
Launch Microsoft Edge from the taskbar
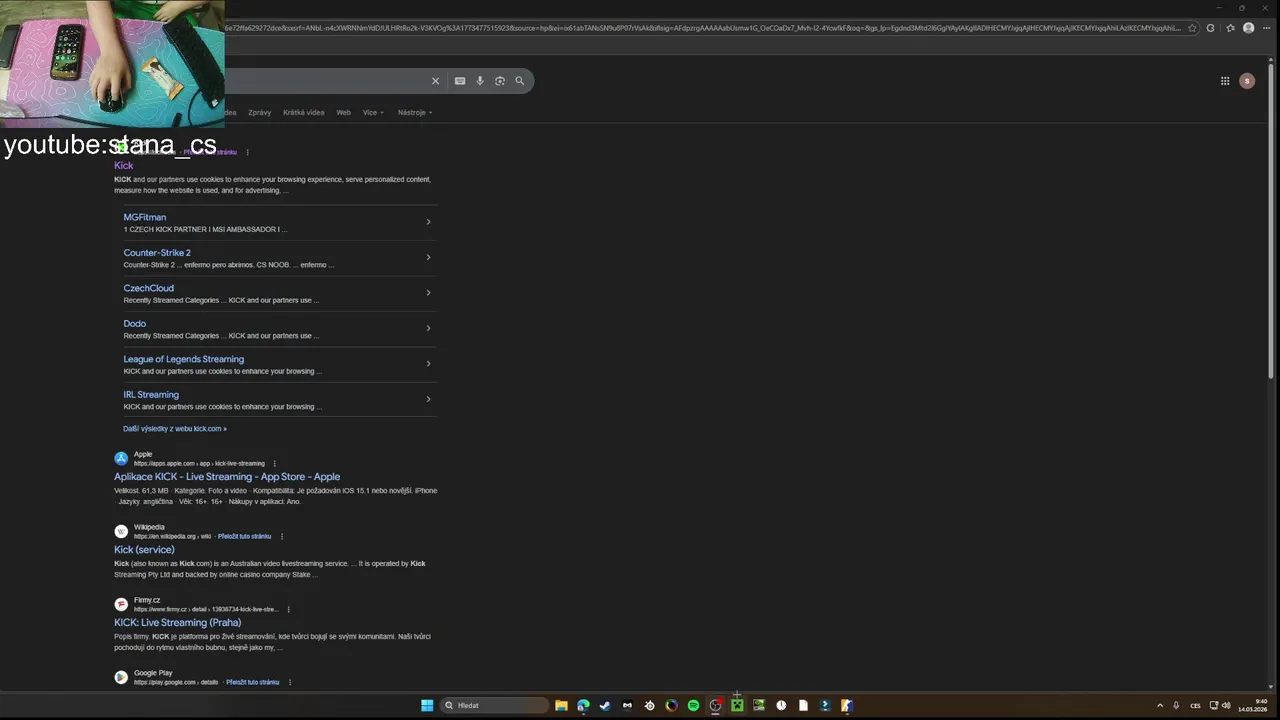coord(583,705)
